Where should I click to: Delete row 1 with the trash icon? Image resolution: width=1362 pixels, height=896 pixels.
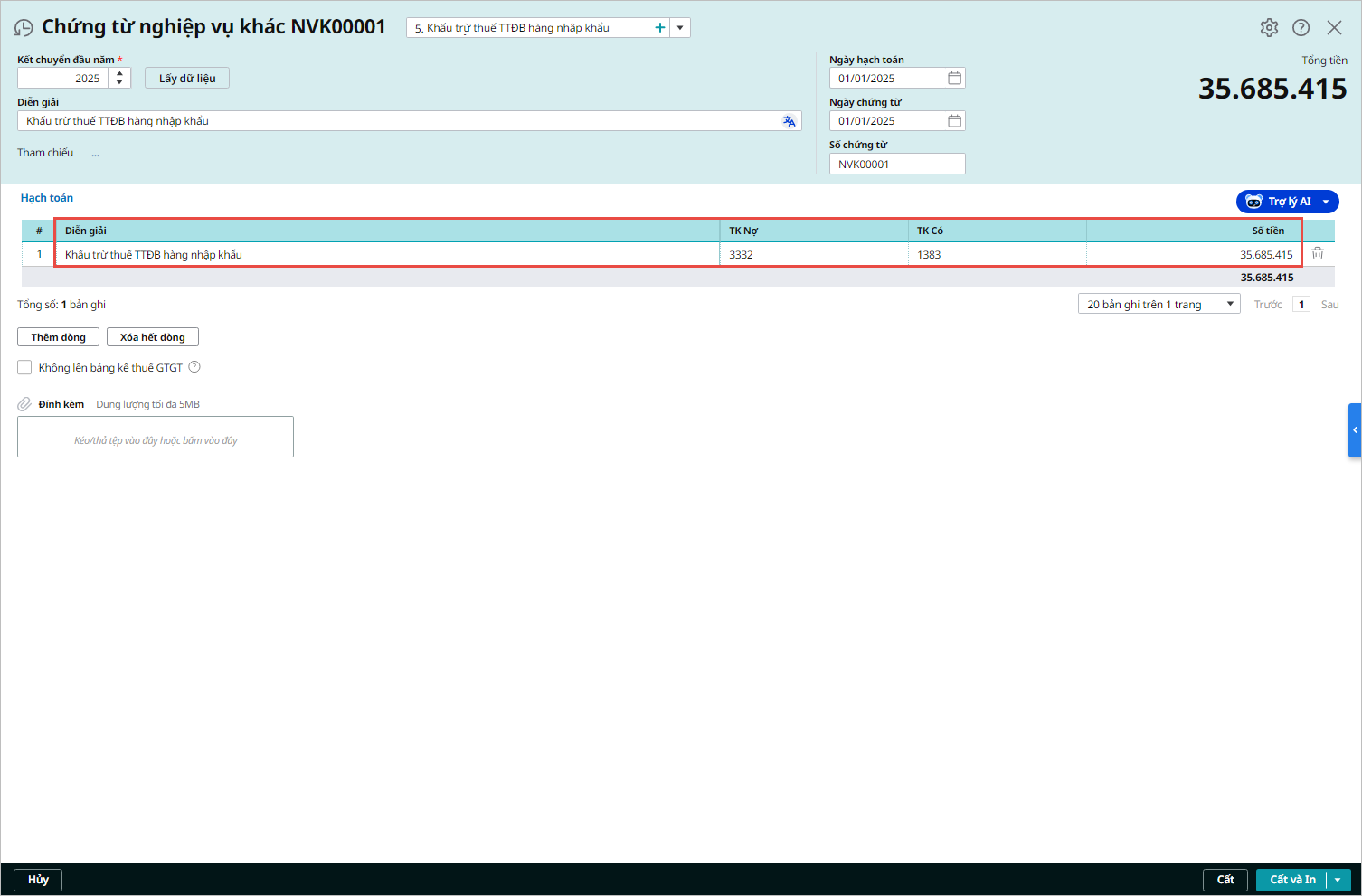click(x=1318, y=254)
